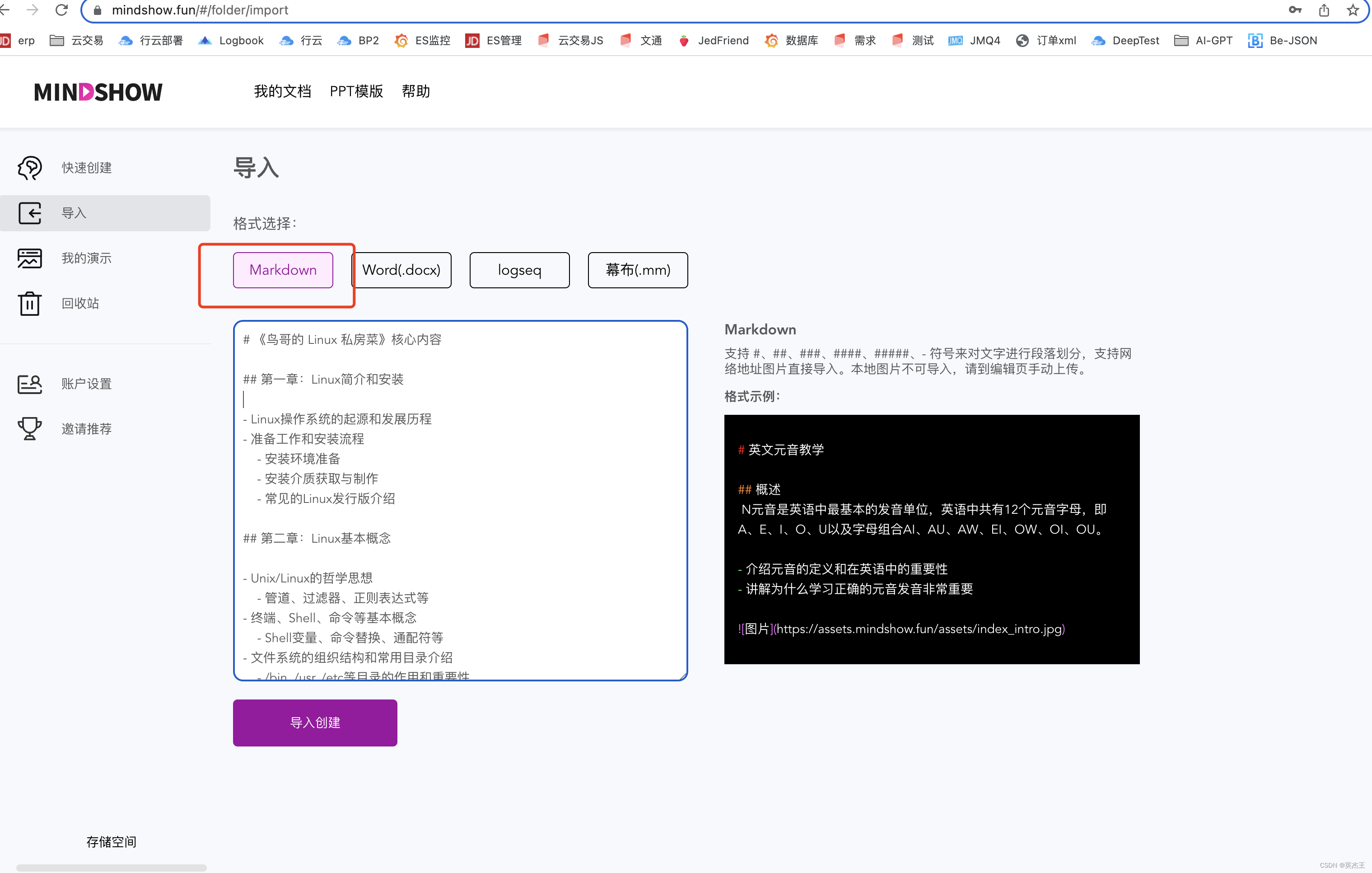Image resolution: width=1372 pixels, height=873 pixels.
Task: Open the 订单xml bookmark
Action: 1046,41
